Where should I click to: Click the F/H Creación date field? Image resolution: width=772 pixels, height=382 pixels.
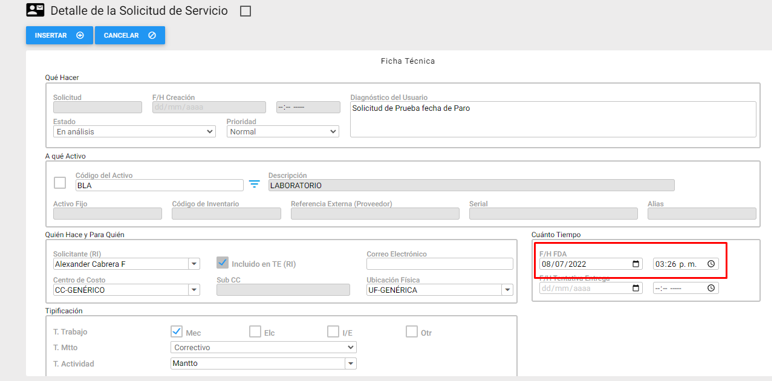coord(209,107)
